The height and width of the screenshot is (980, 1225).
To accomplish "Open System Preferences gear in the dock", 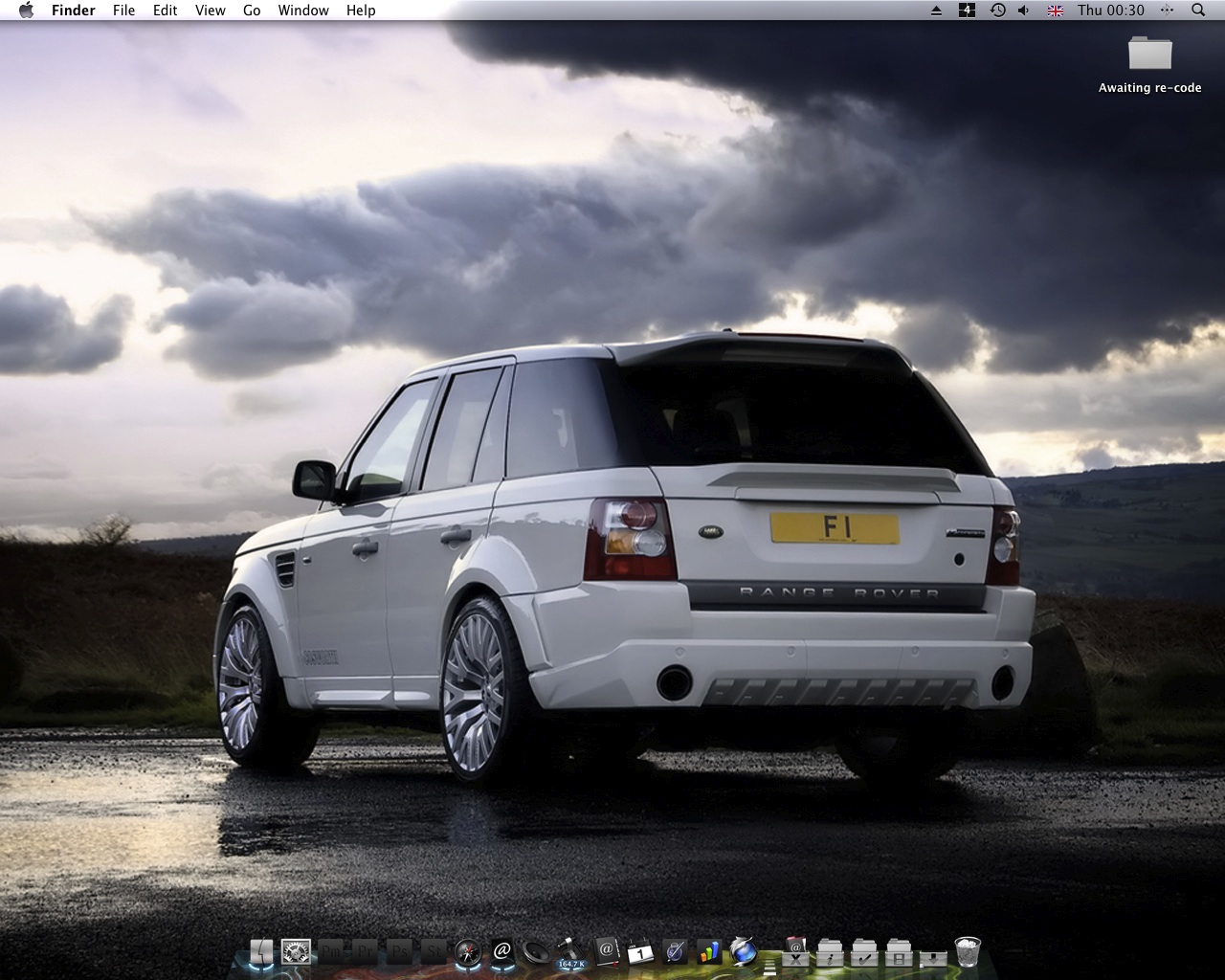I will click(296, 952).
